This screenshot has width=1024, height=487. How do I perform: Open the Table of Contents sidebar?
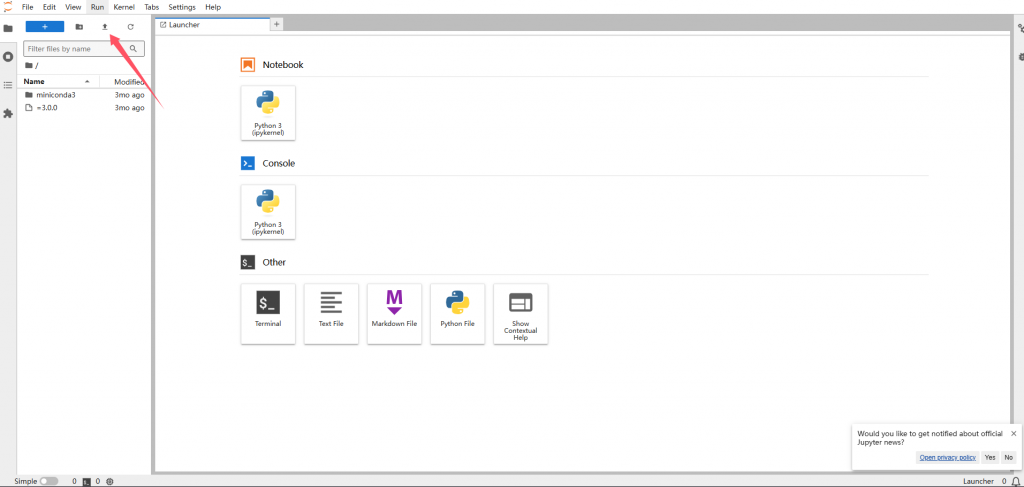pyautogui.click(x=8, y=85)
